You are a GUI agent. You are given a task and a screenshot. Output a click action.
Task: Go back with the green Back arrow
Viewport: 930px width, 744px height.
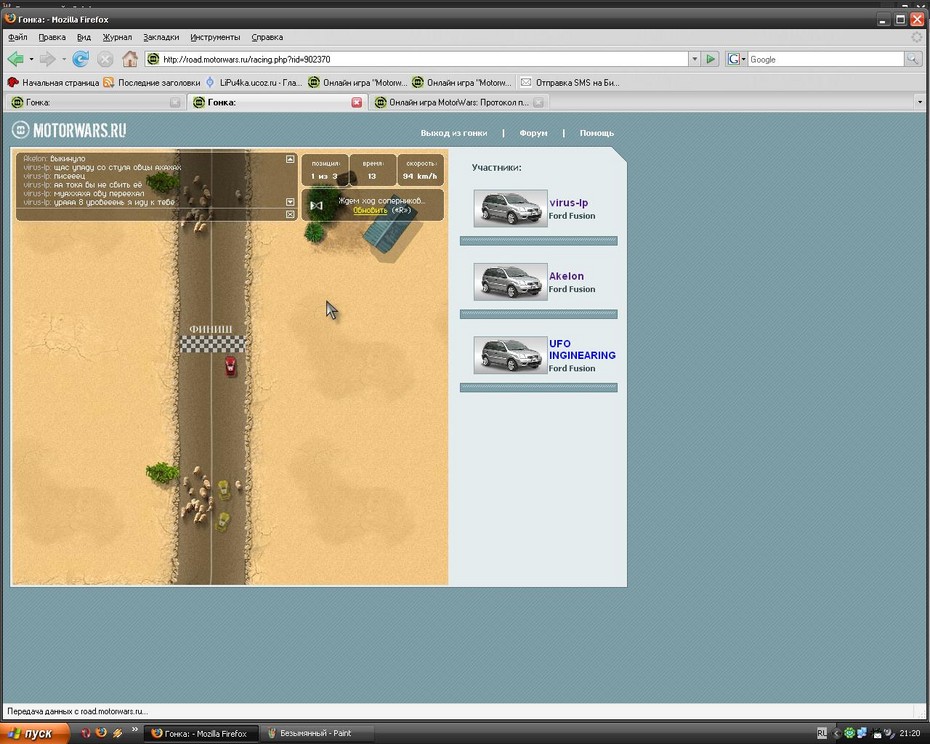(x=15, y=59)
